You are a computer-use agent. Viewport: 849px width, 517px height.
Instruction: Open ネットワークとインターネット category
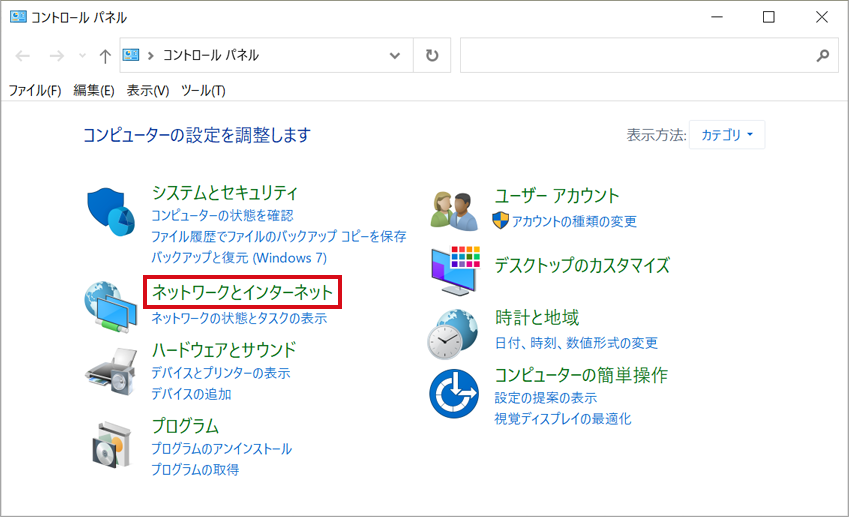click(242, 292)
